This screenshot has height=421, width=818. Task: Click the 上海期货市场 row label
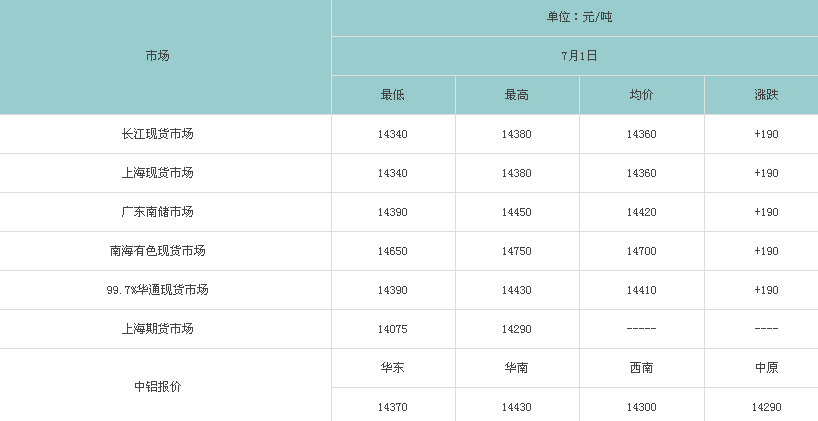click(157, 329)
